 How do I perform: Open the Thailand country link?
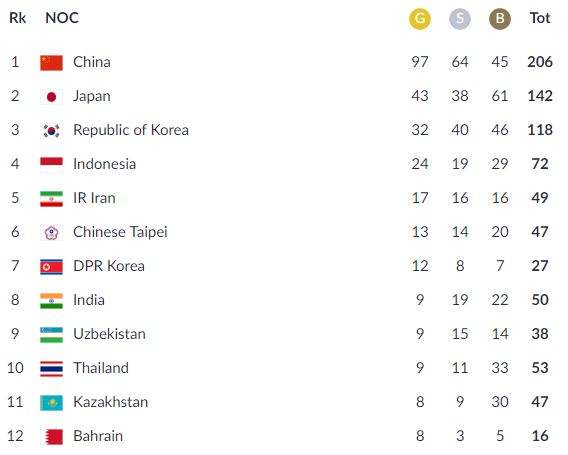pos(101,368)
